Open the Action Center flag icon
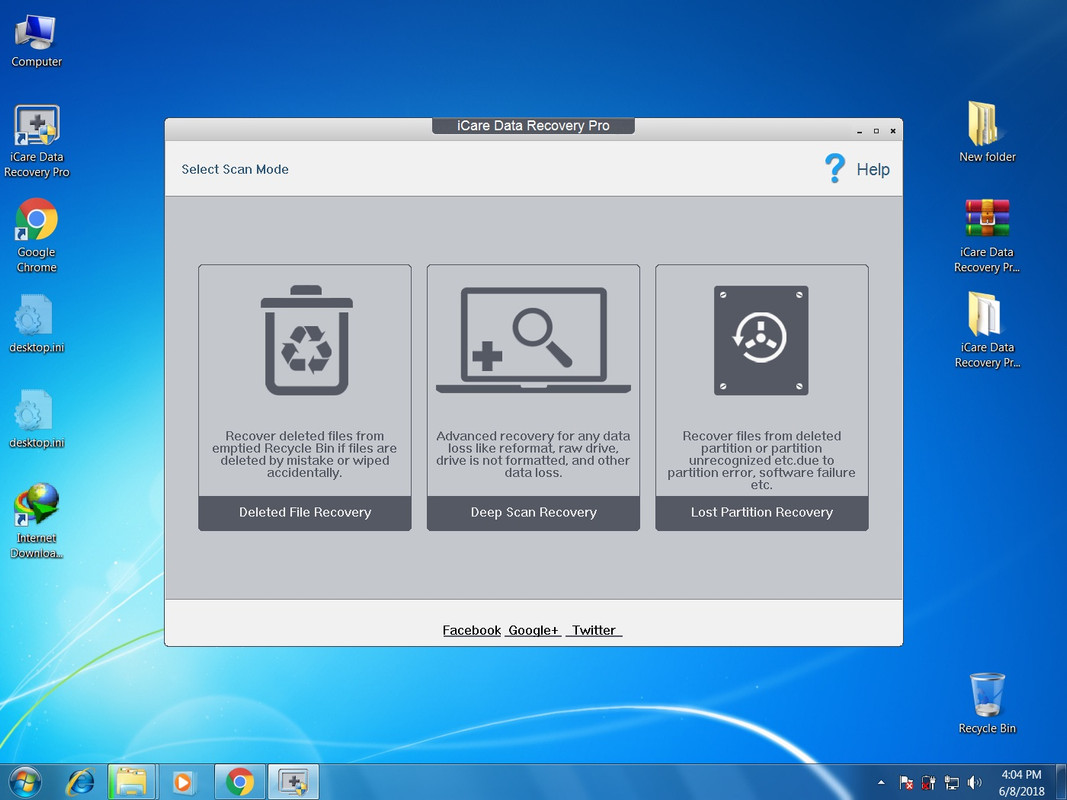This screenshot has width=1067, height=800. point(906,783)
